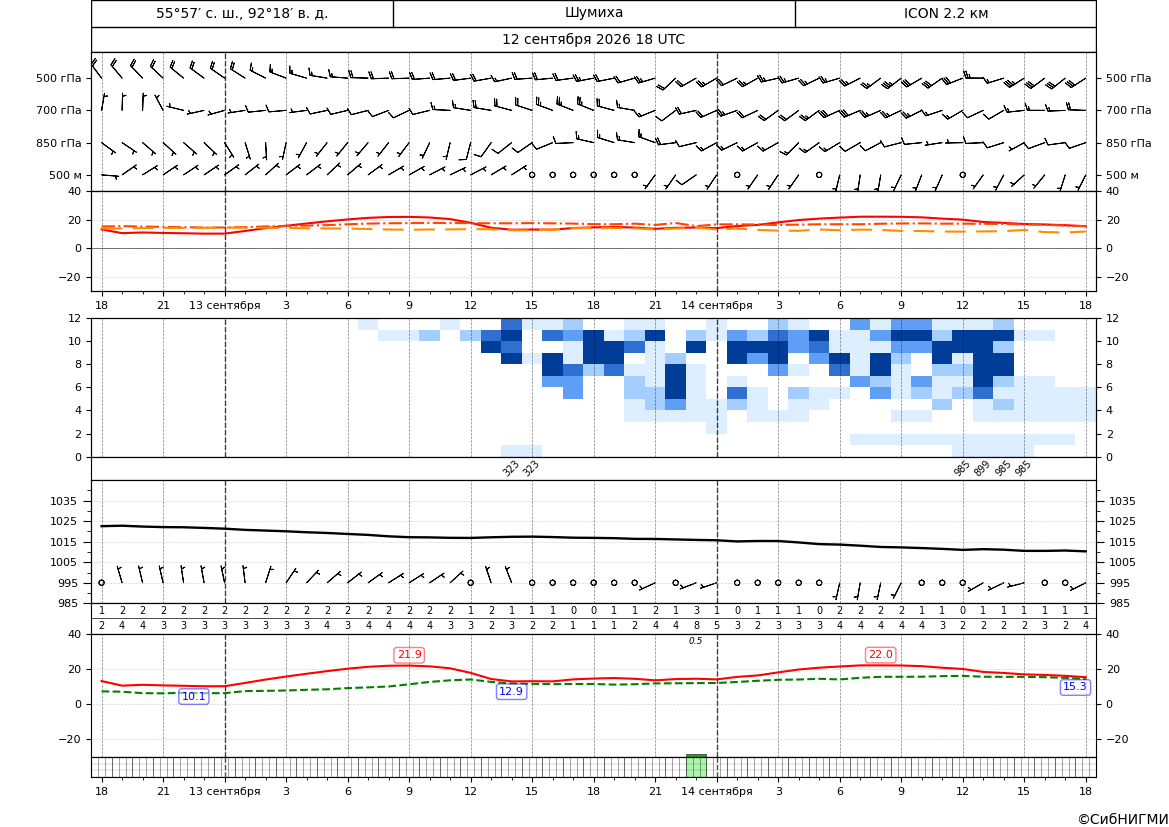1169x827 pixels.
Task: Select 14 сентября on the bottom time axis
Action: [x=717, y=791]
